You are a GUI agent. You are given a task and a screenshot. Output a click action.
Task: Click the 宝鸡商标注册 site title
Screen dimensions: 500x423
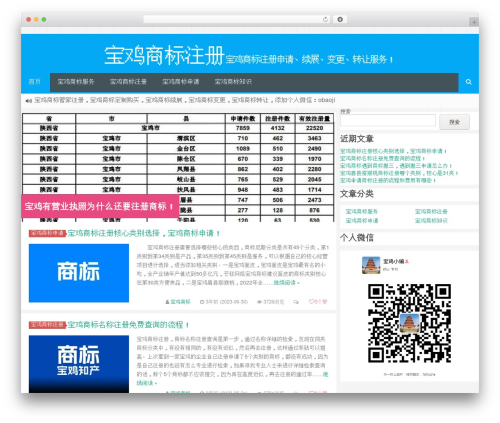coord(164,55)
